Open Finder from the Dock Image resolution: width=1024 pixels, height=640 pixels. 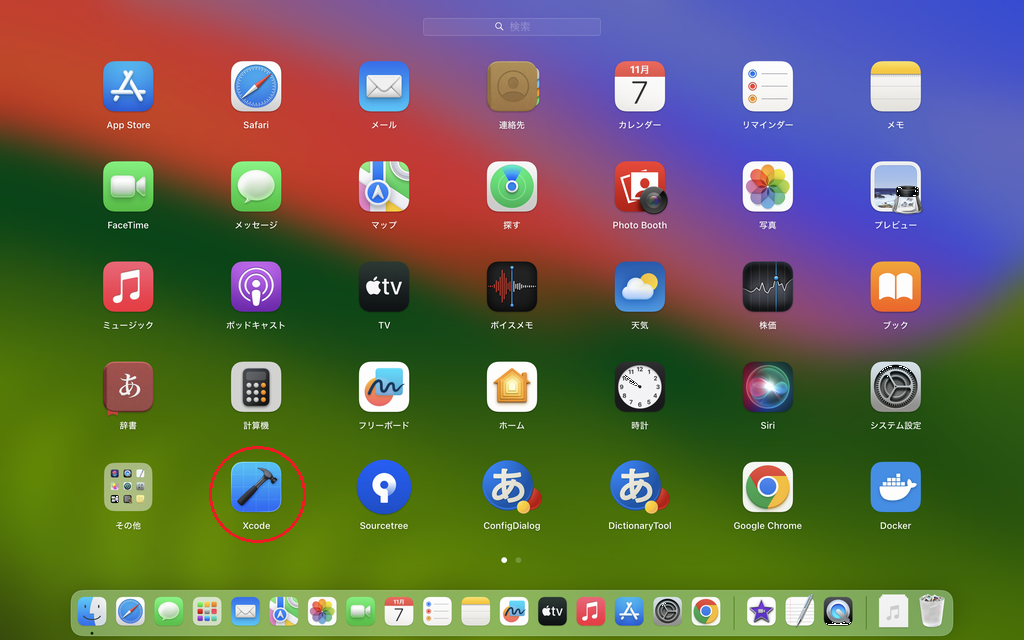(92, 610)
